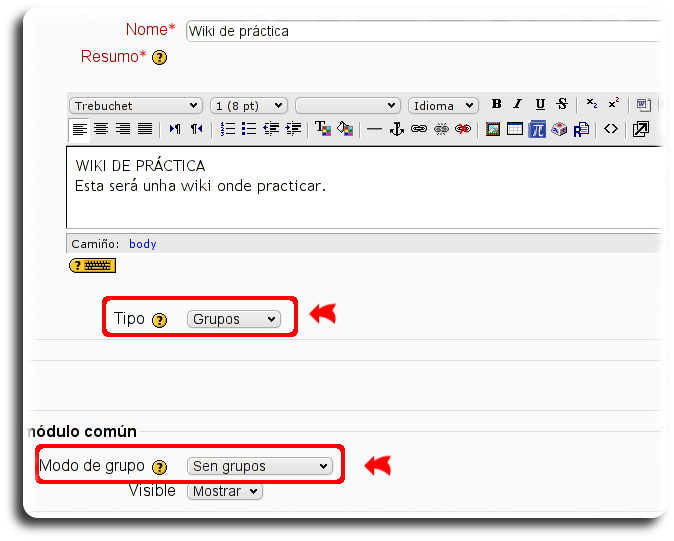This screenshot has width=674, height=541.
Task: Insert a web link
Action: coord(419,129)
